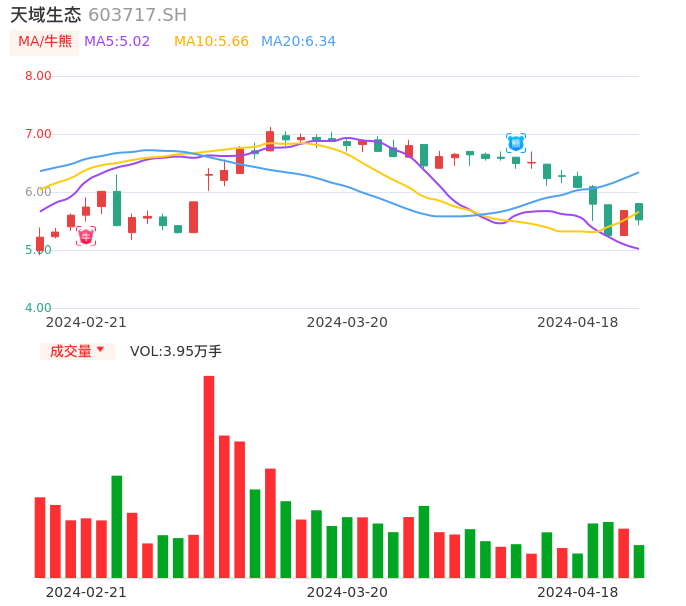
Task: Toggle the MA10 moving average label
Action: point(211,41)
